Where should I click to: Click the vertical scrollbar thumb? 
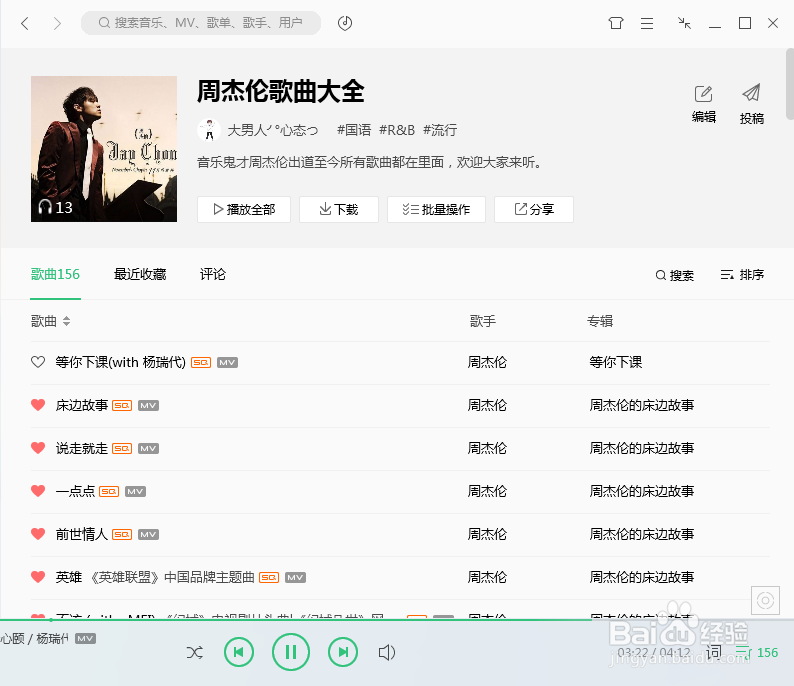790,84
